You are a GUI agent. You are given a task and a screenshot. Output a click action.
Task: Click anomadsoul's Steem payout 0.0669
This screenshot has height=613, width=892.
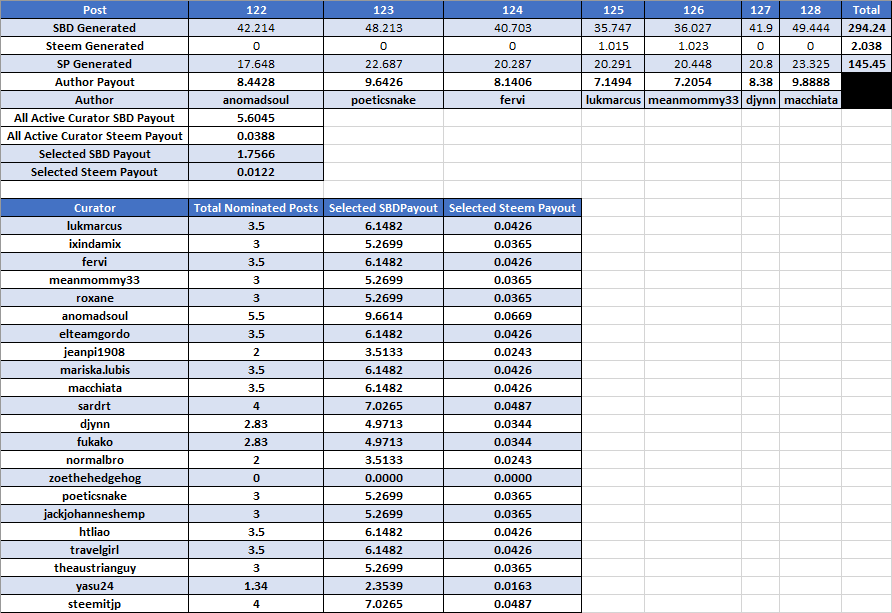[513, 316]
